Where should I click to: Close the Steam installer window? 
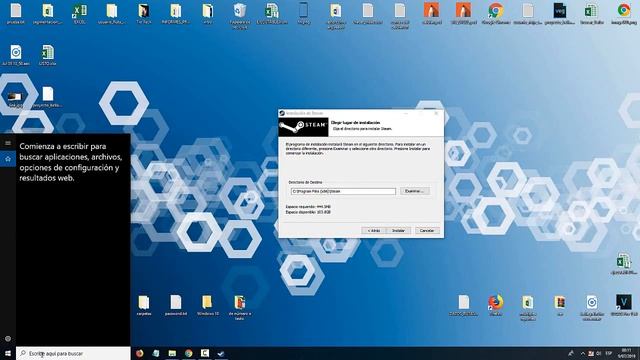pyautogui.click(x=436, y=113)
